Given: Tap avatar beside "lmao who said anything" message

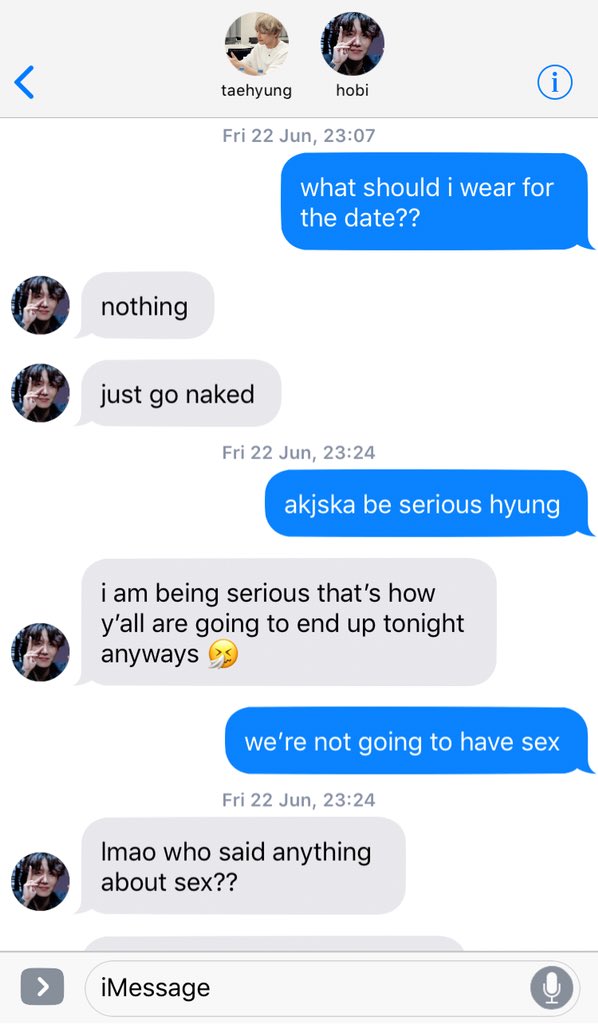Looking at the screenshot, I should [40, 881].
